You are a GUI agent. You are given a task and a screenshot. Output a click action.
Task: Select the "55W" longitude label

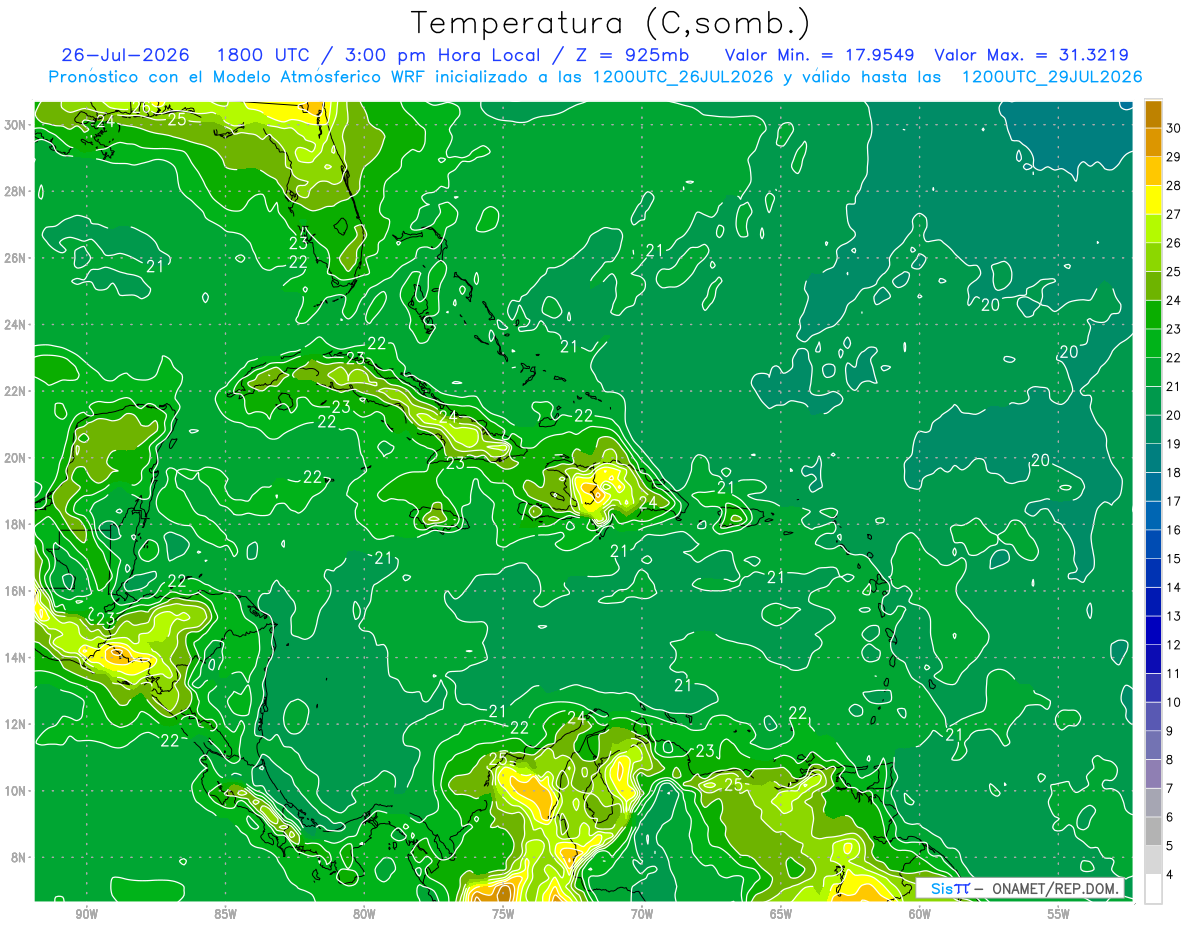[1059, 914]
